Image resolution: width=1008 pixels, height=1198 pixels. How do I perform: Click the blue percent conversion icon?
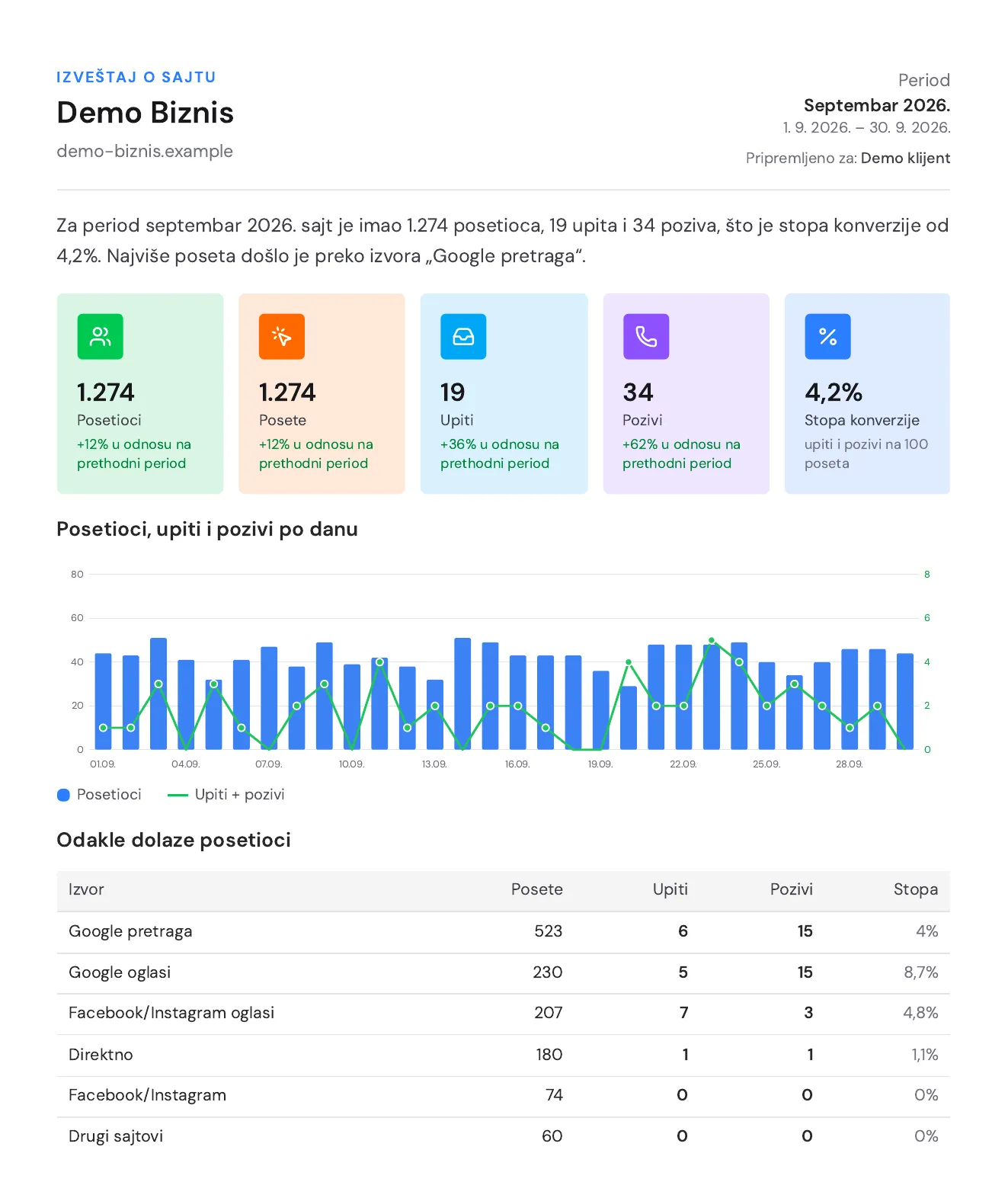(827, 336)
